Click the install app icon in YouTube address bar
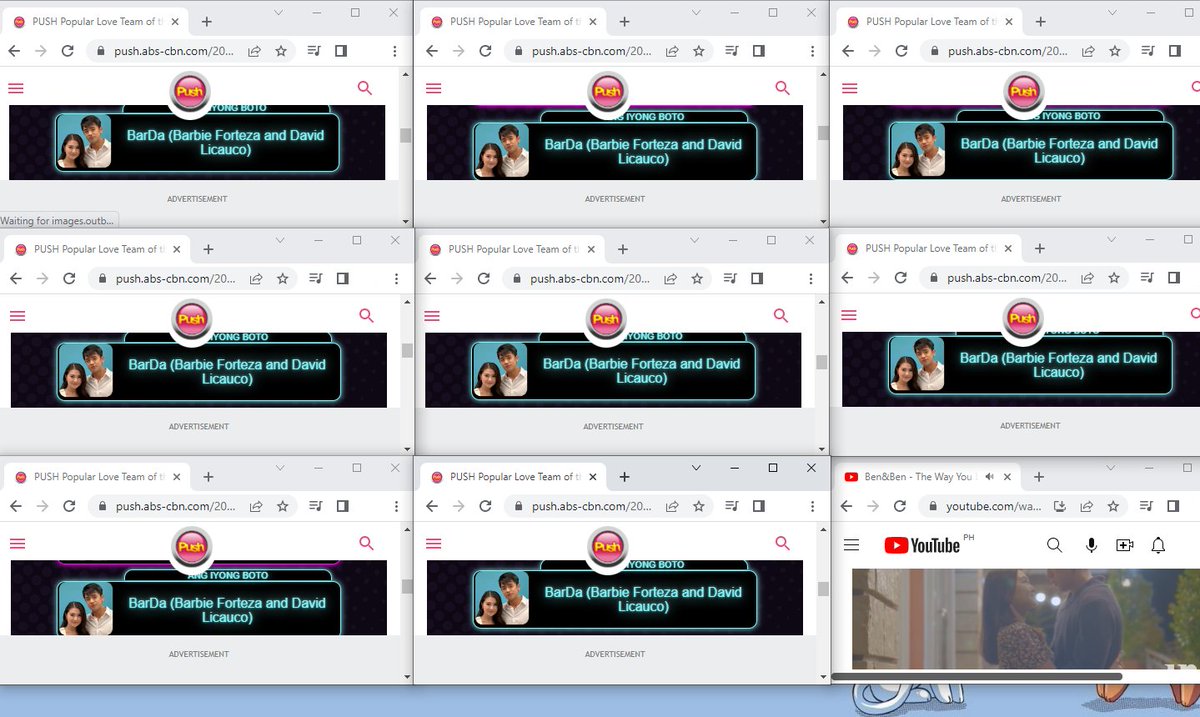This screenshot has height=717, width=1200. (1060, 507)
